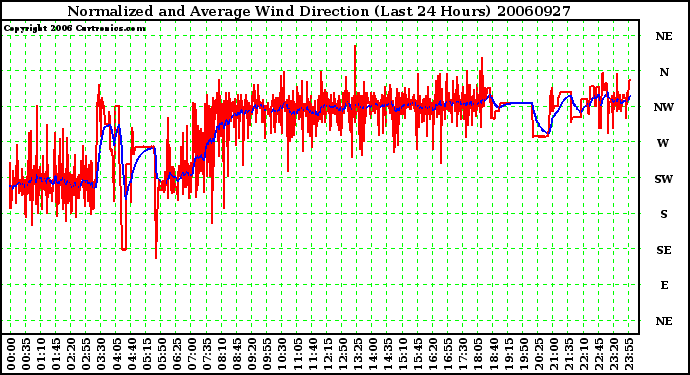Click the 23:55 time axis label
Viewport: 690px width, 375px height.
click(628, 354)
